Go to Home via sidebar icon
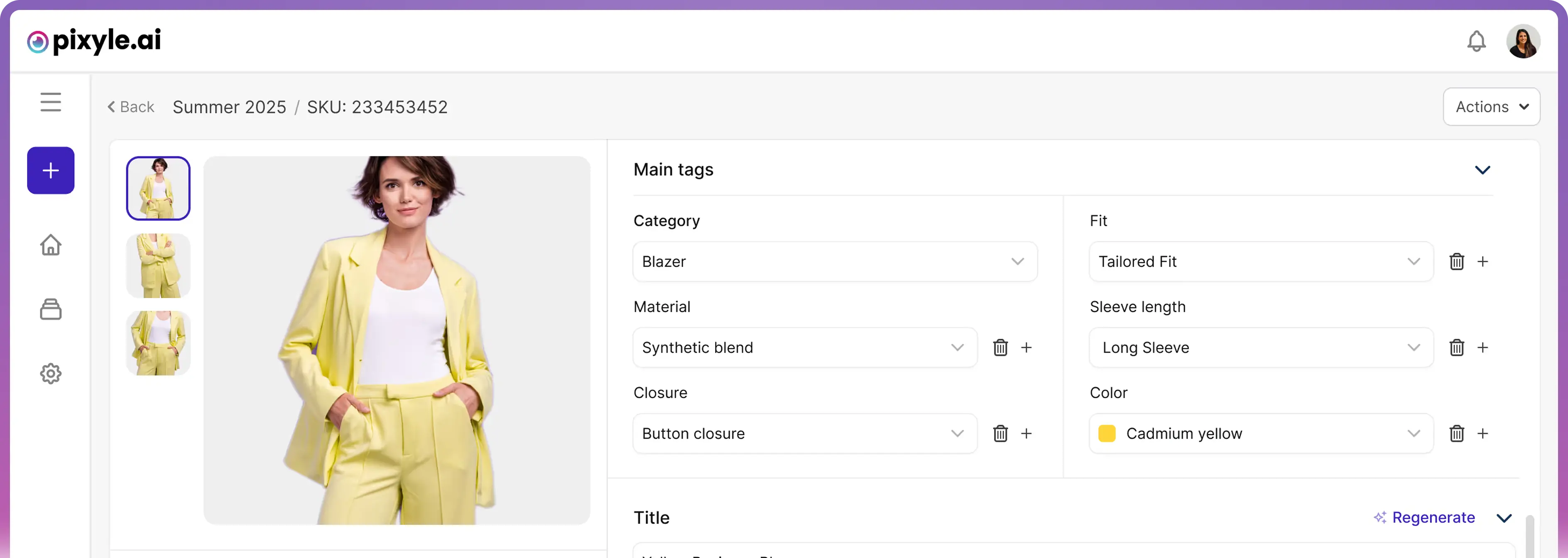1568x558 pixels. [x=51, y=245]
